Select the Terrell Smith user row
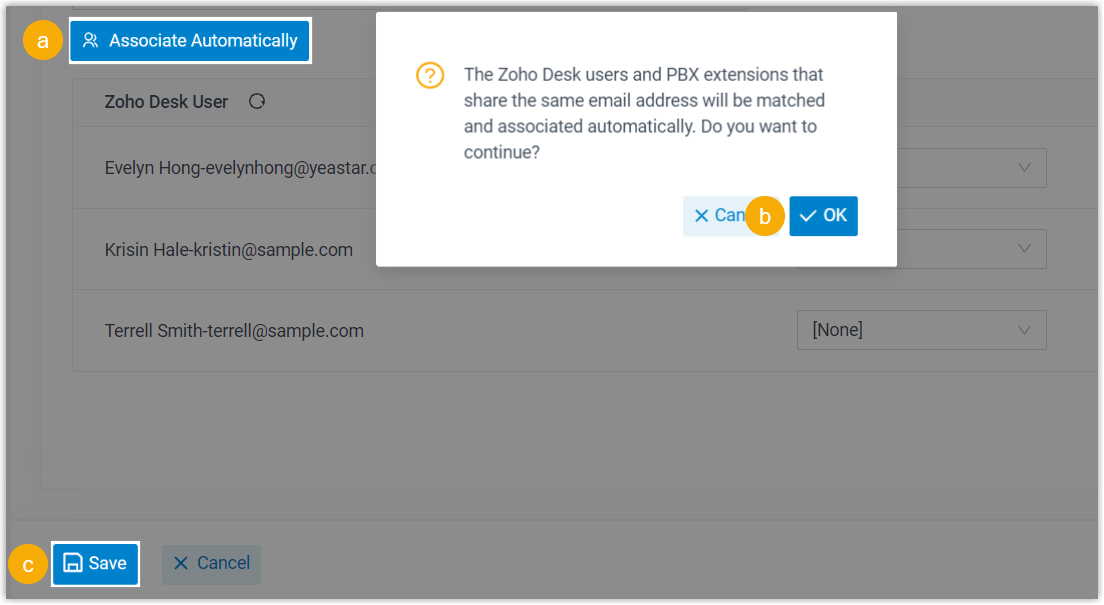 [x=234, y=330]
